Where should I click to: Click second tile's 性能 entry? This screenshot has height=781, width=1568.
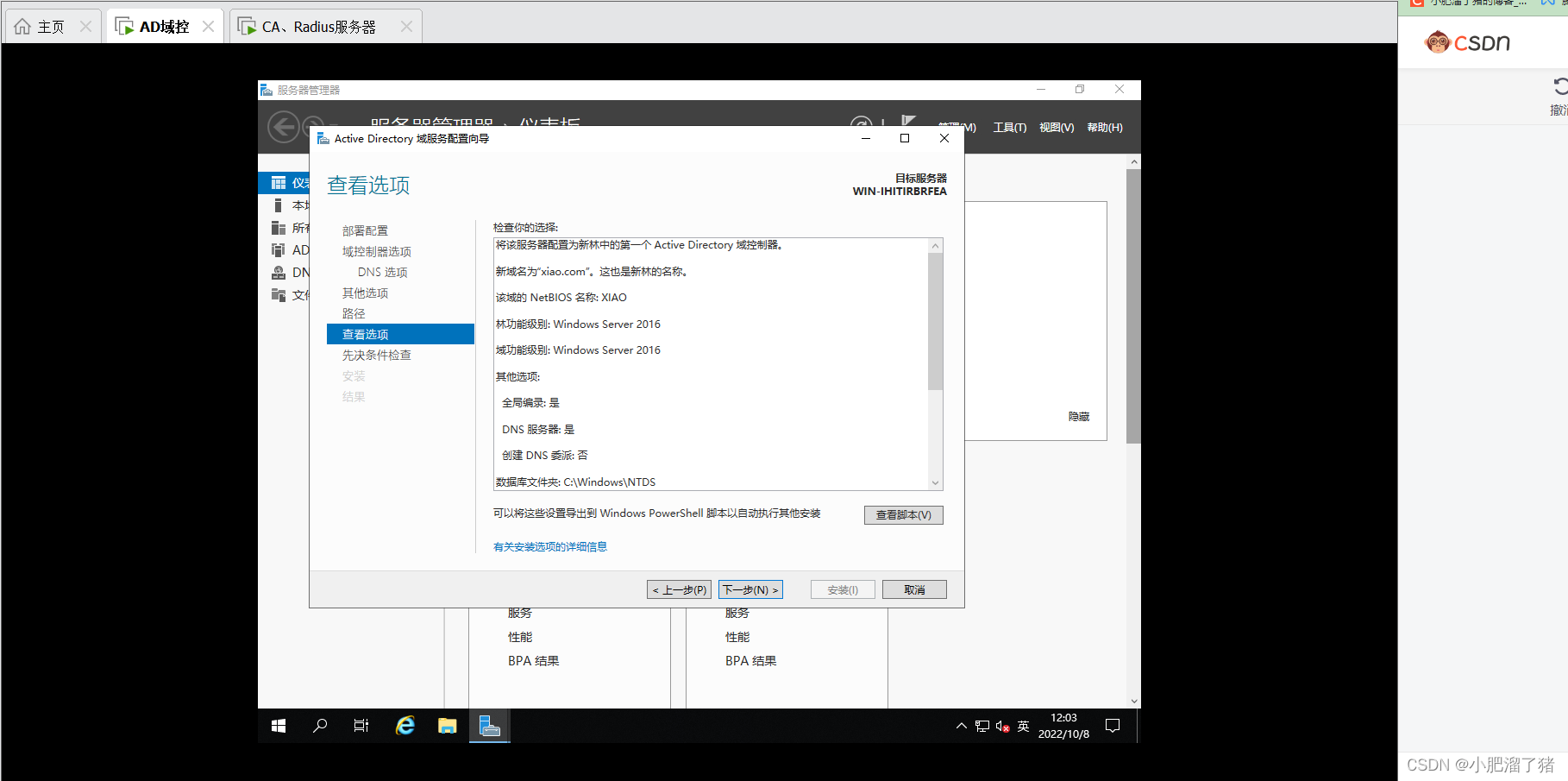737,637
